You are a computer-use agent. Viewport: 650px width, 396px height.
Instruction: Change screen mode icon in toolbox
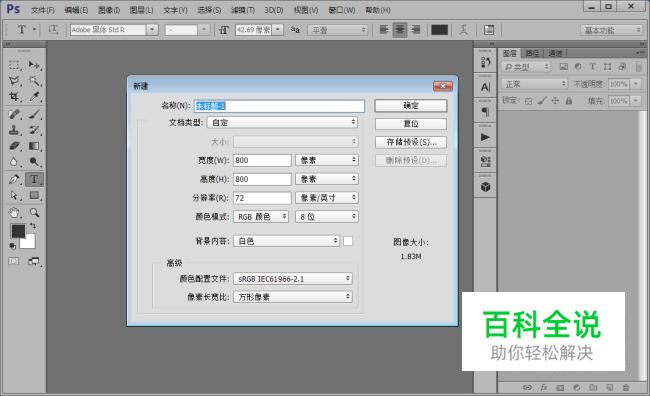[x=34, y=261]
